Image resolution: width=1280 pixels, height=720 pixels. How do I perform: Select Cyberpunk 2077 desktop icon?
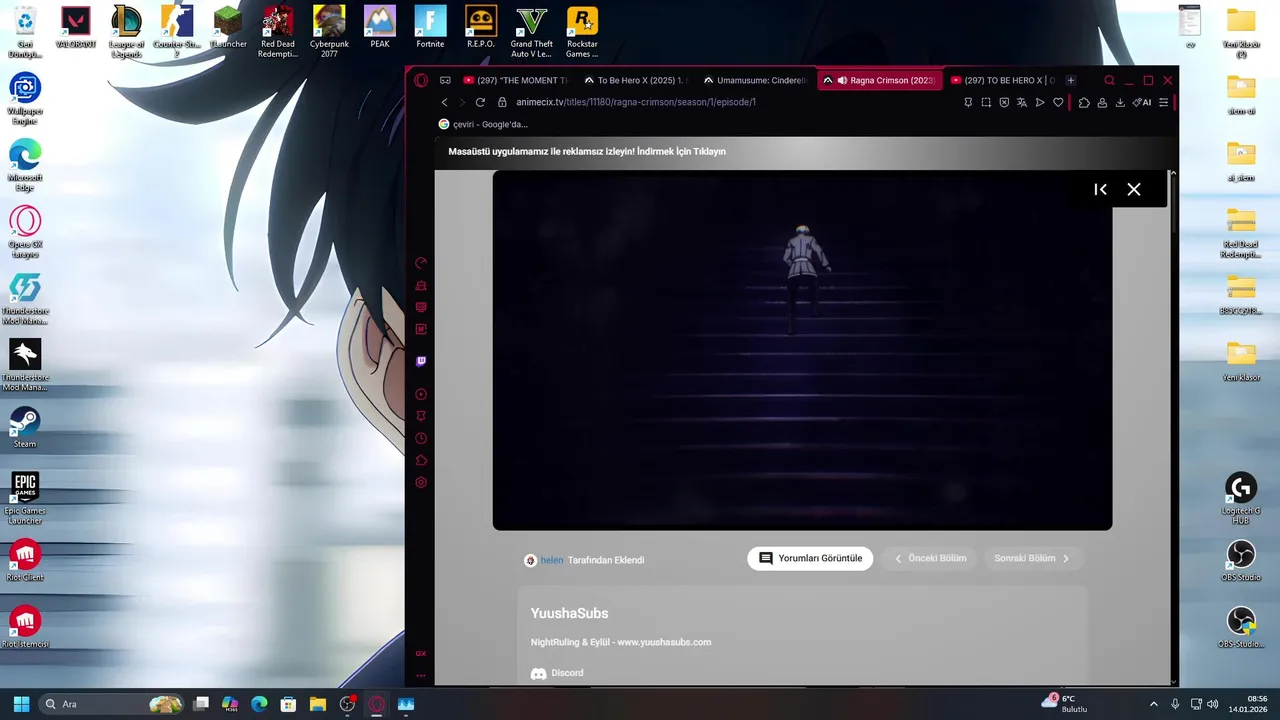click(x=329, y=32)
